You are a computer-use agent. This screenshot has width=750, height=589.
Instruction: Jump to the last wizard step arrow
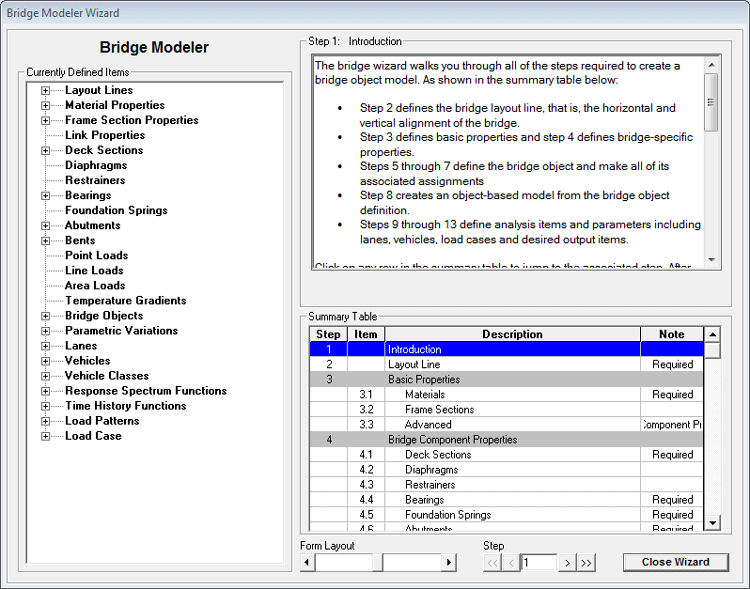point(586,563)
